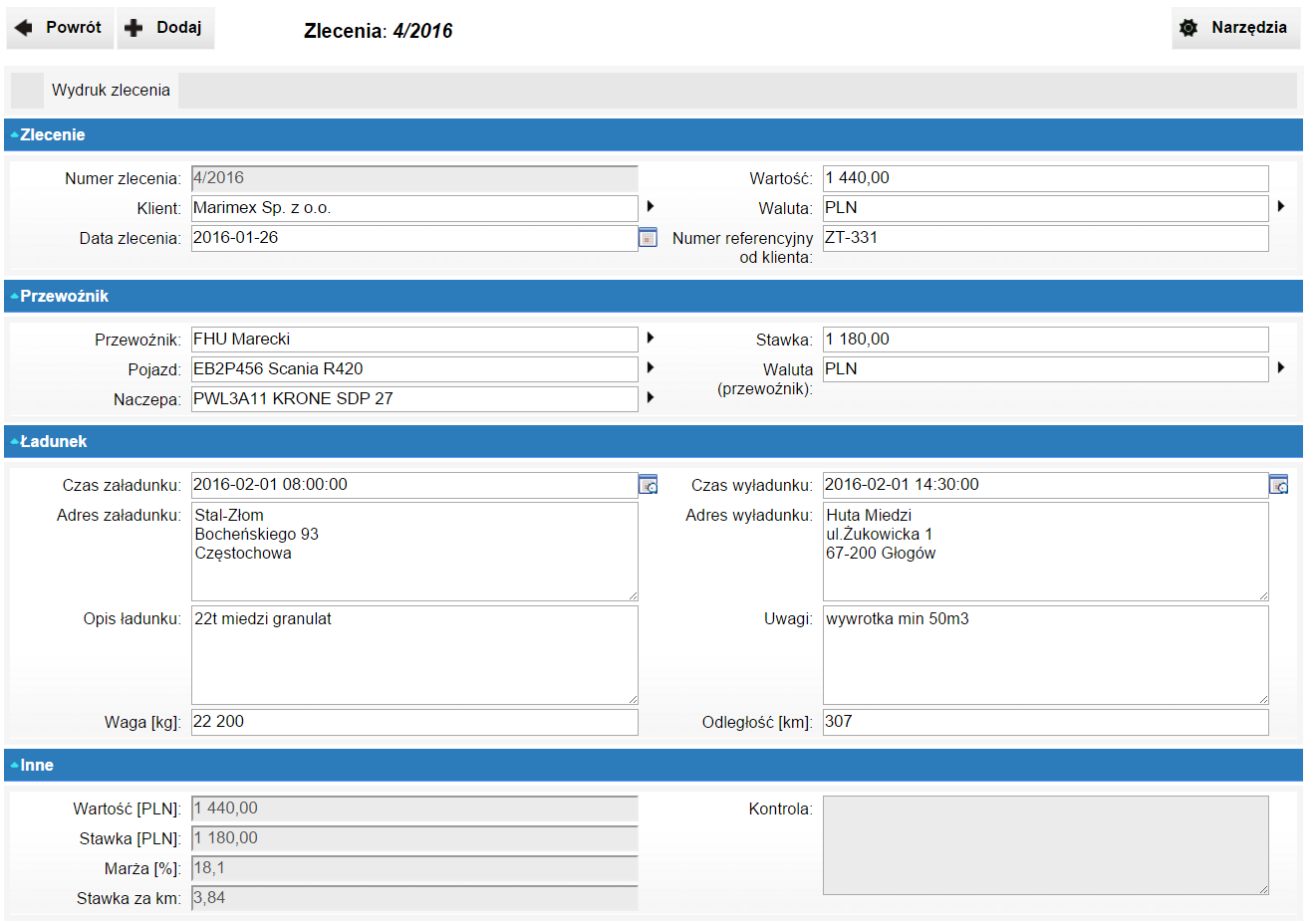Open the Naczepa selection arrow
The width and height of the screenshot is (1316, 922).
[650, 398]
